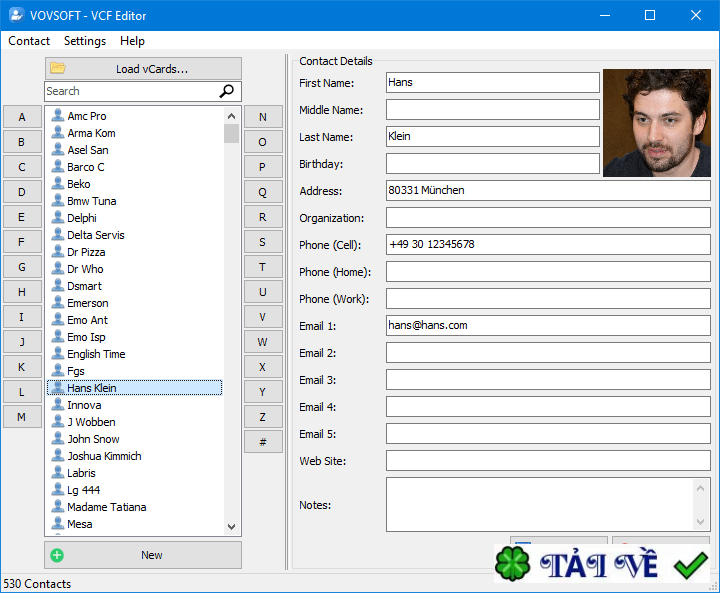Click the VCF Editor app icon in title bar
Screen dimensions: 720x593
point(15,15)
